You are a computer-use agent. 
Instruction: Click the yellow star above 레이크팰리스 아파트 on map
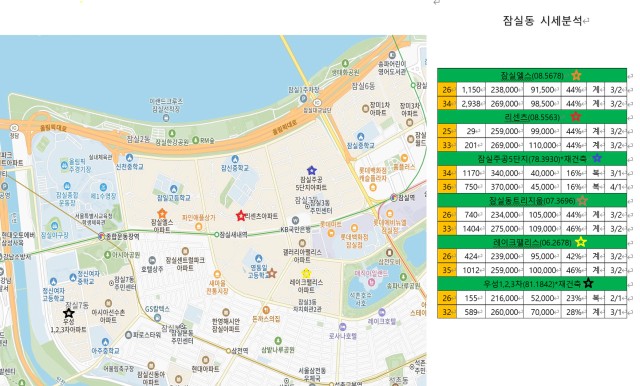click(x=306, y=273)
